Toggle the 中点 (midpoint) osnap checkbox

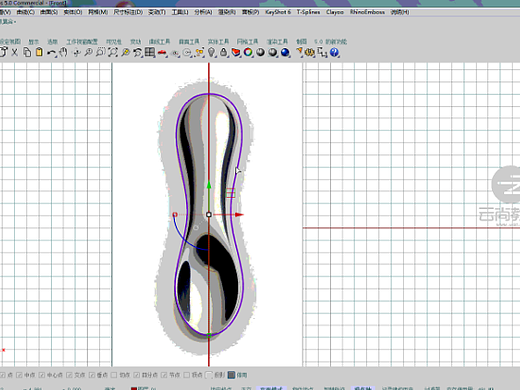click(x=19, y=375)
